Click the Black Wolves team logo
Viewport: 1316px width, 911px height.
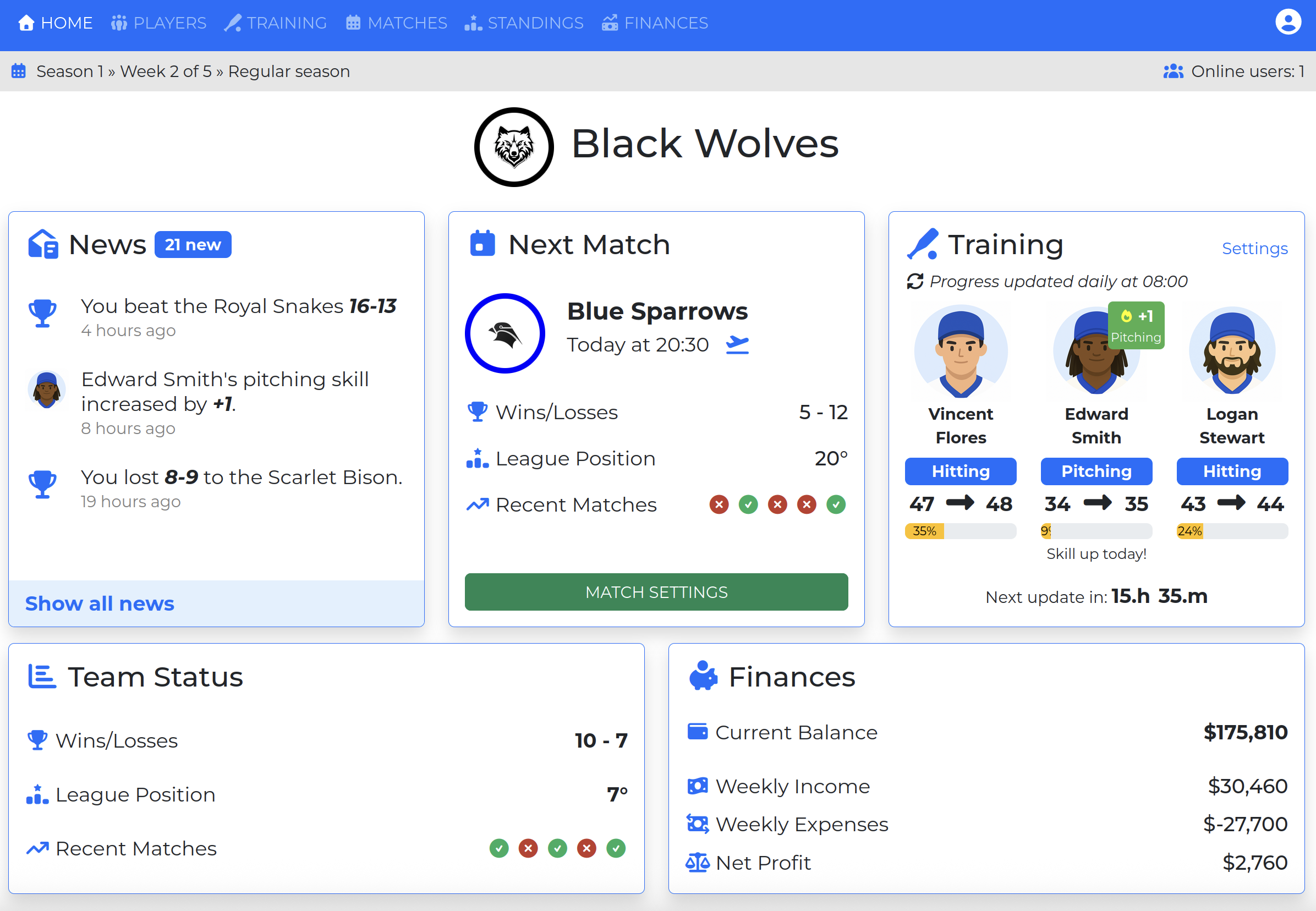(x=514, y=147)
